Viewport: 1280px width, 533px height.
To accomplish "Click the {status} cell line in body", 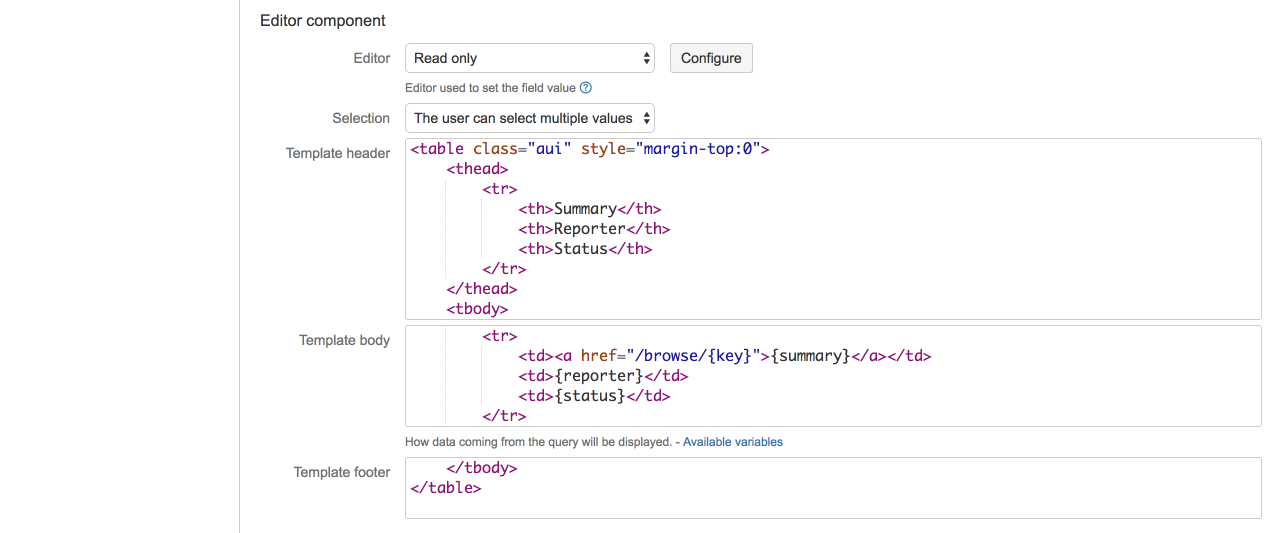I will click(594, 396).
